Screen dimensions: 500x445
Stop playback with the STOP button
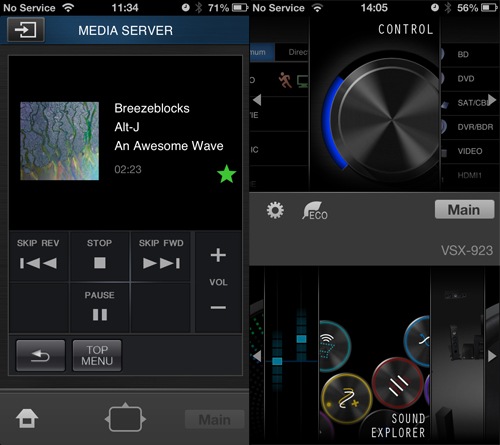pos(99,256)
